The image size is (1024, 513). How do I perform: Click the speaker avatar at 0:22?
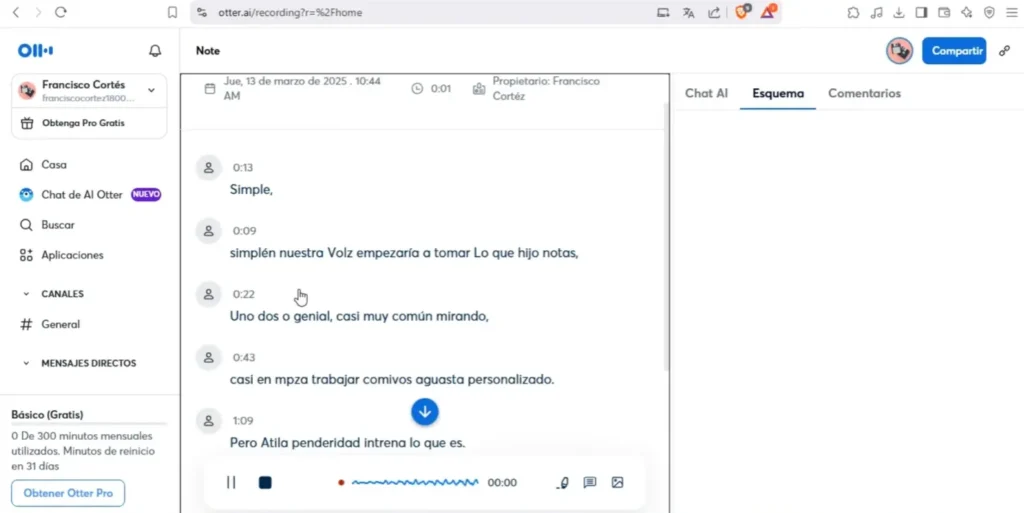coord(208,294)
